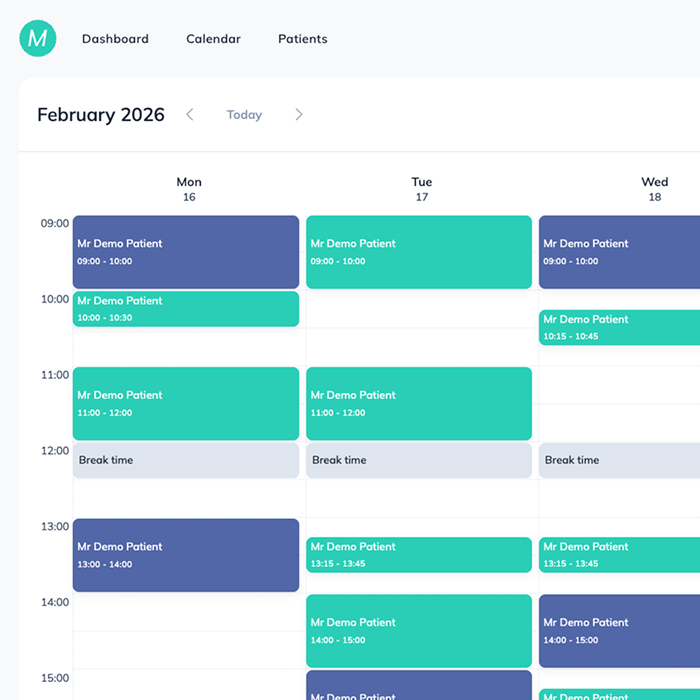
Task: Click Tuesday's Break time block
Action: click(419, 460)
